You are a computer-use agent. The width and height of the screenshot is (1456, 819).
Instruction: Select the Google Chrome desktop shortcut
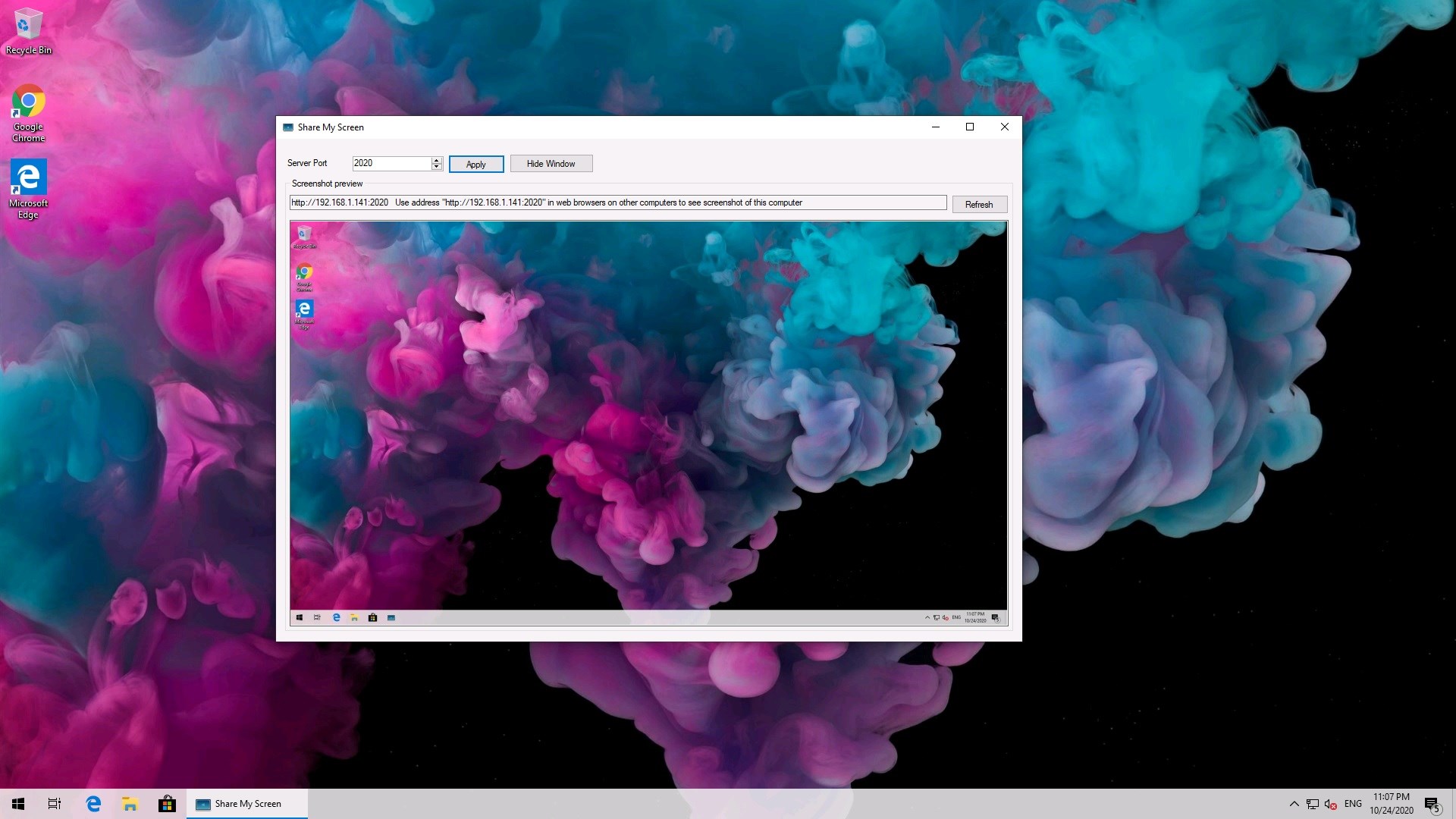pyautogui.click(x=28, y=113)
